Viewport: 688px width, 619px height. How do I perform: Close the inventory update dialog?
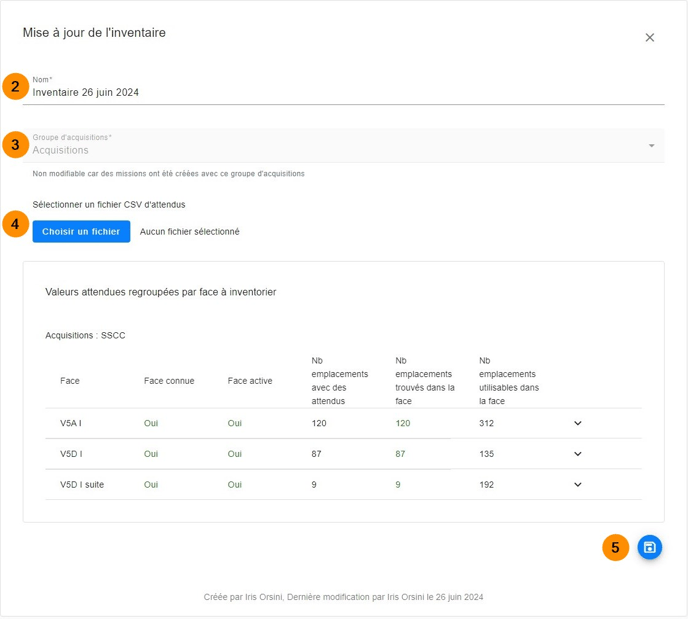click(x=650, y=38)
